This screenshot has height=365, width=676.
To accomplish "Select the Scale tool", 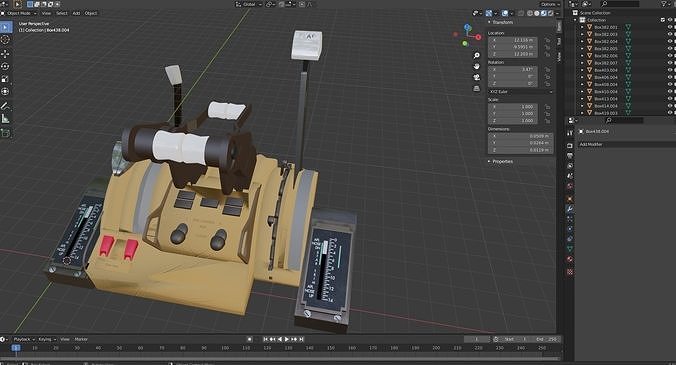I will 6,79.
